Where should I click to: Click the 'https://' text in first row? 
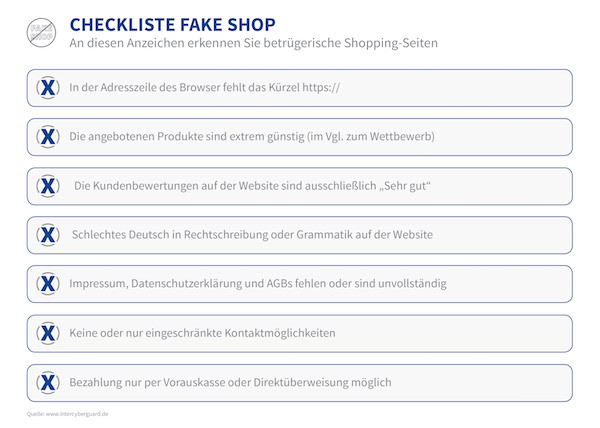pos(321,88)
